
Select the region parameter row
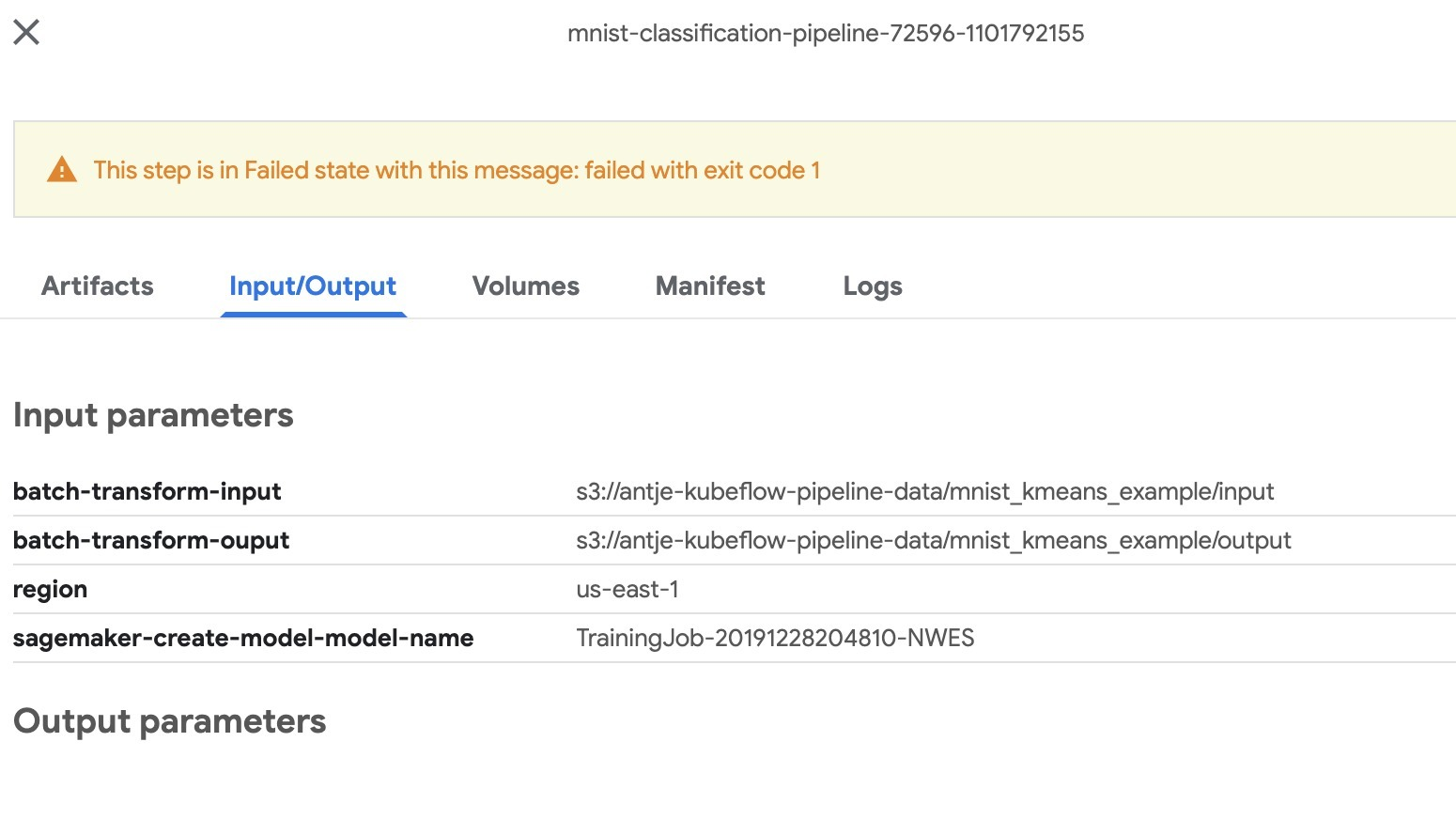click(50, 589)
